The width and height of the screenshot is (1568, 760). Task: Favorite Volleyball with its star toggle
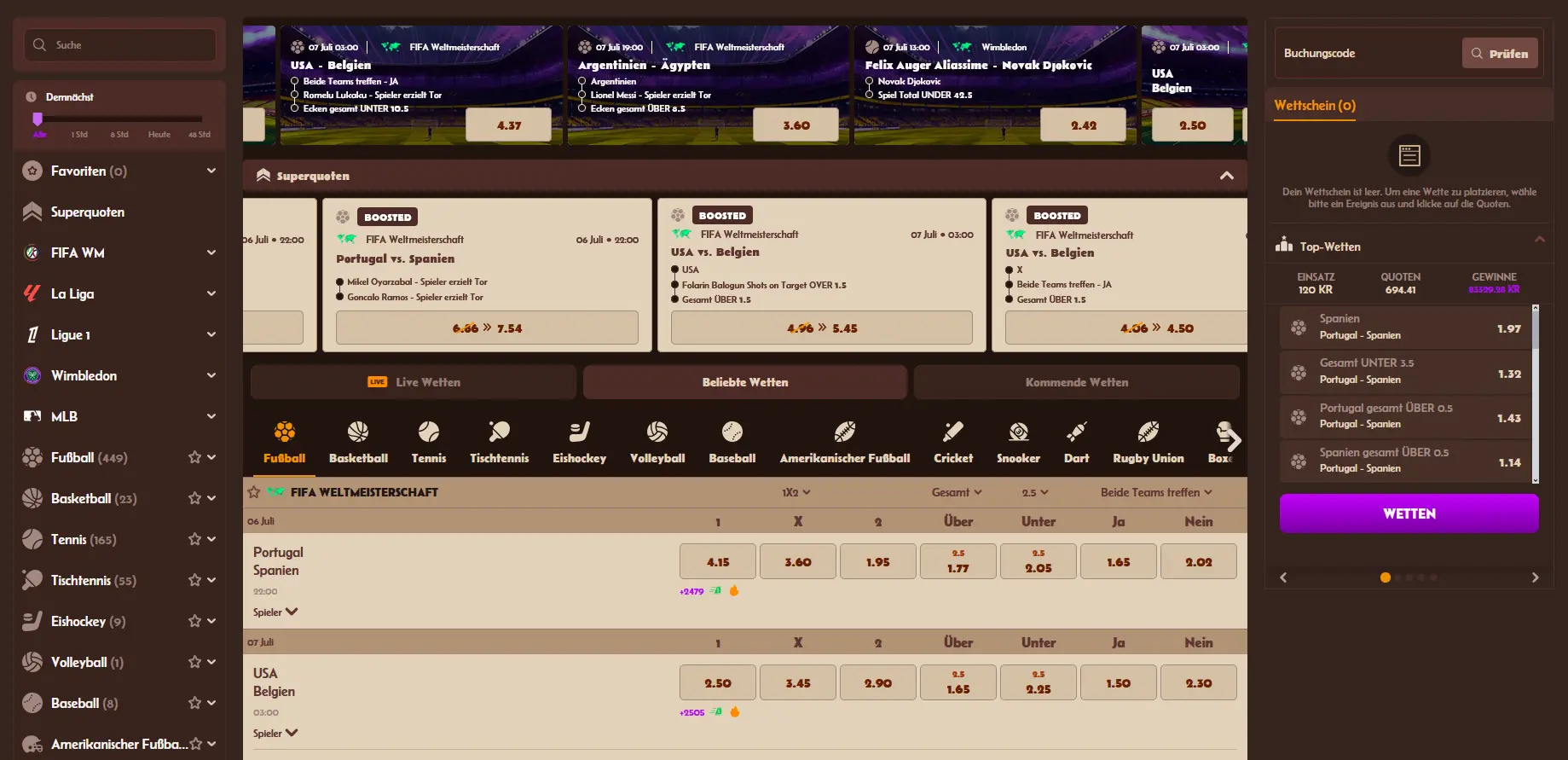point(194,662)
